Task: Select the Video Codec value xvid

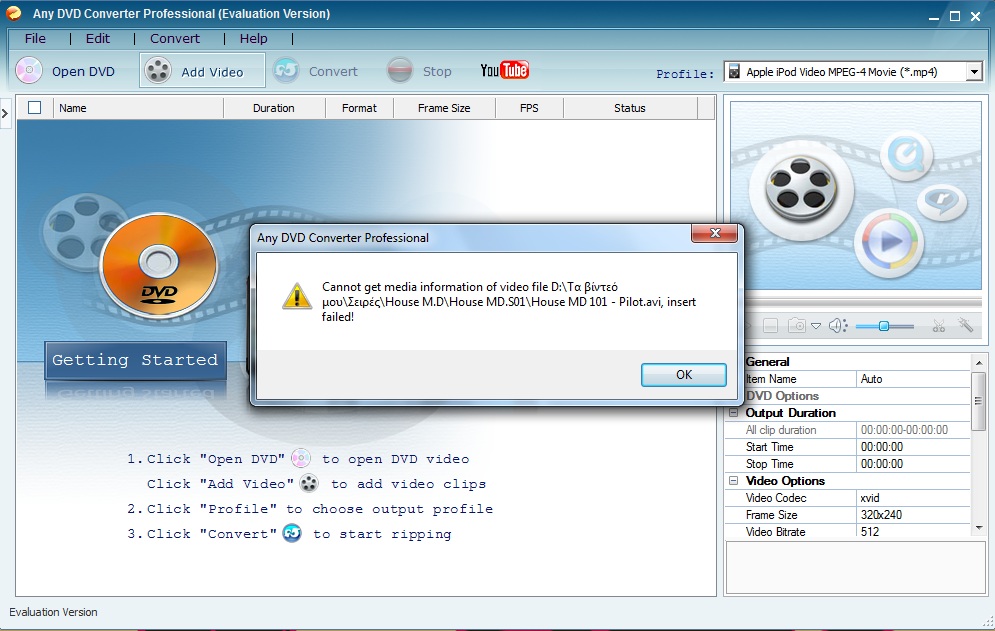Action: pyautogui.click(x=913, y=498)
